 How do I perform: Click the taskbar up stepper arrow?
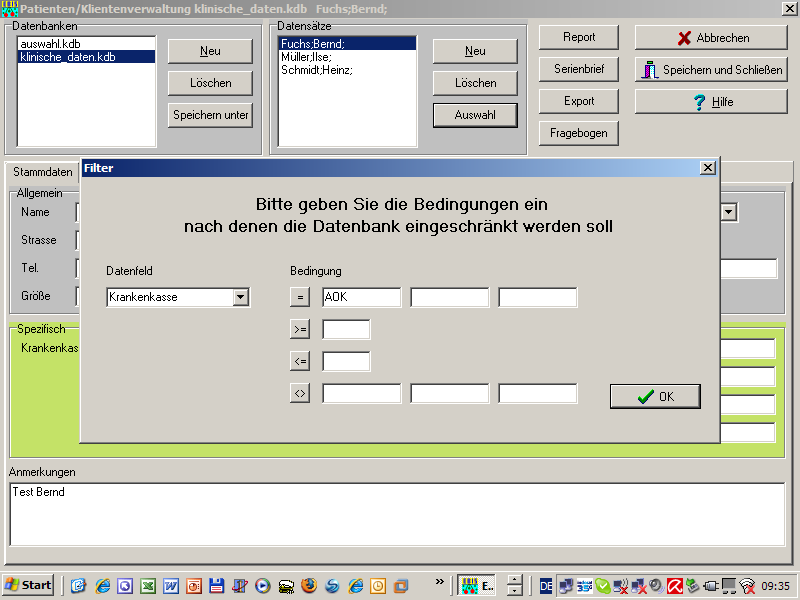pyautogui.click(x=513, y=578)
